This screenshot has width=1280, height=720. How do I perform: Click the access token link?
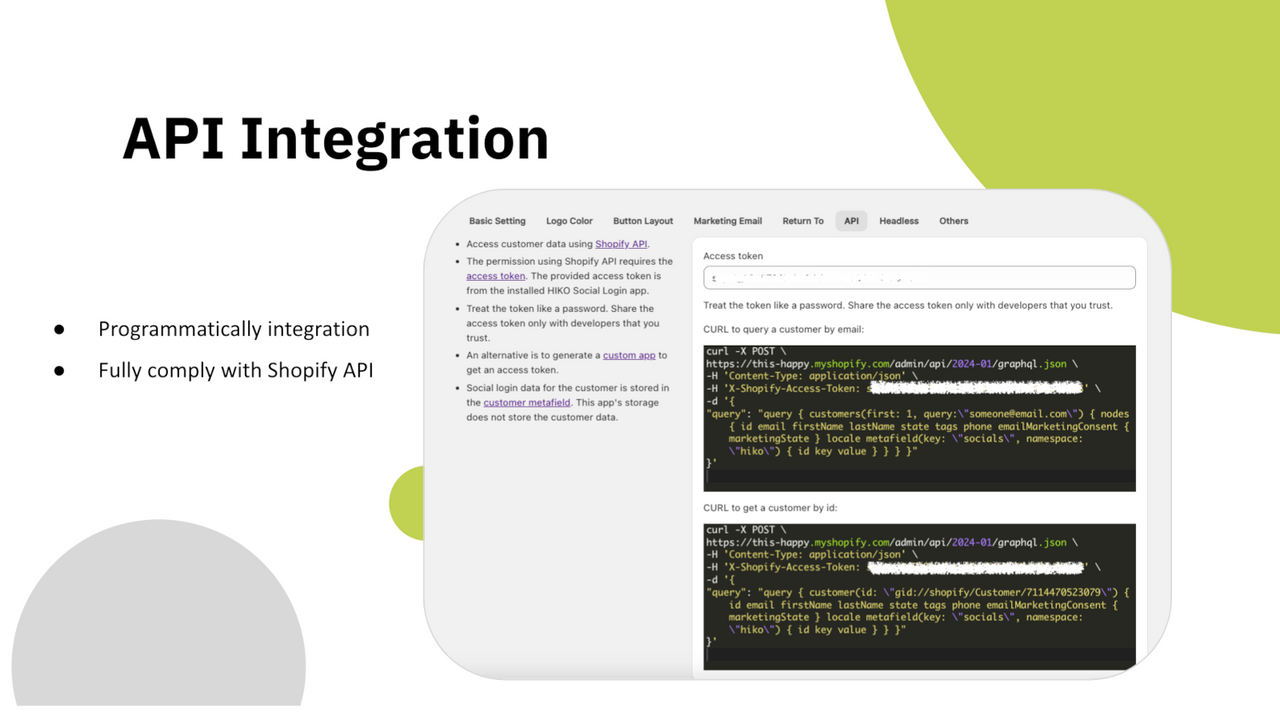coord(495,276)
